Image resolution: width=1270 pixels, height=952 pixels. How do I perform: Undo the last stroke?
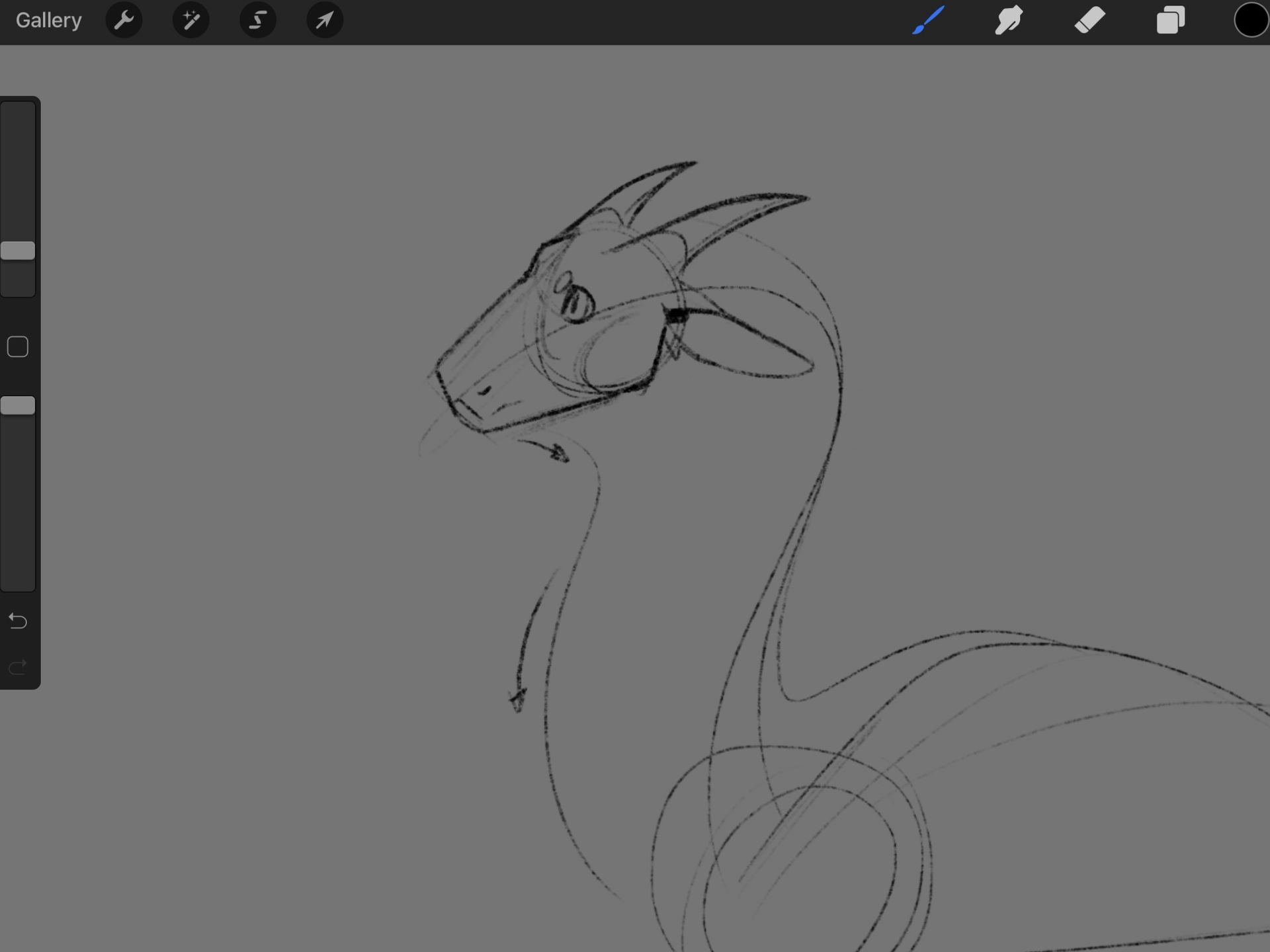pyautogui.click(x=18, y=621)
